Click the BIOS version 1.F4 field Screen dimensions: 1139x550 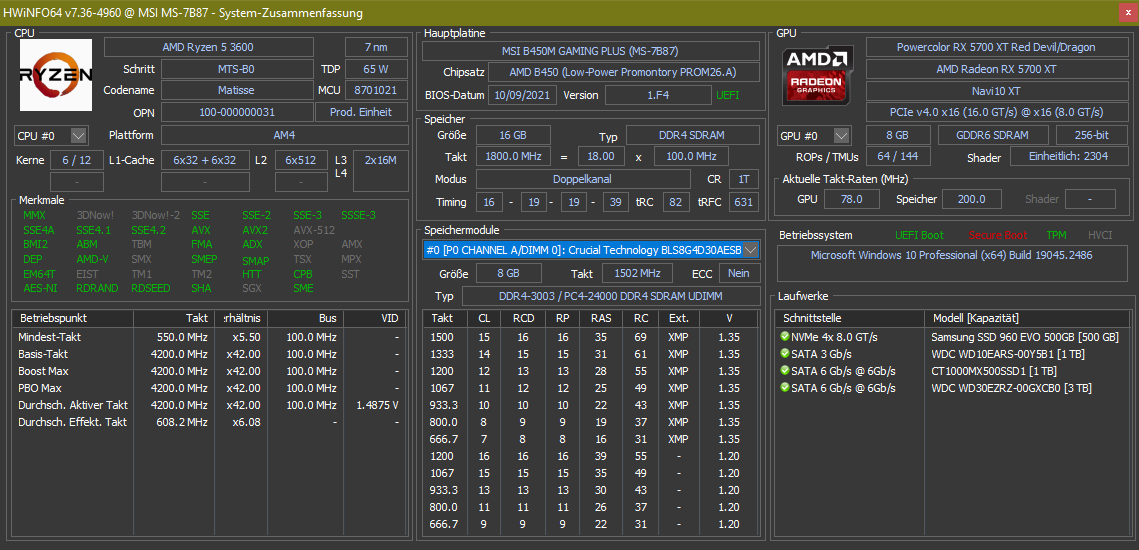coord(658,95)
